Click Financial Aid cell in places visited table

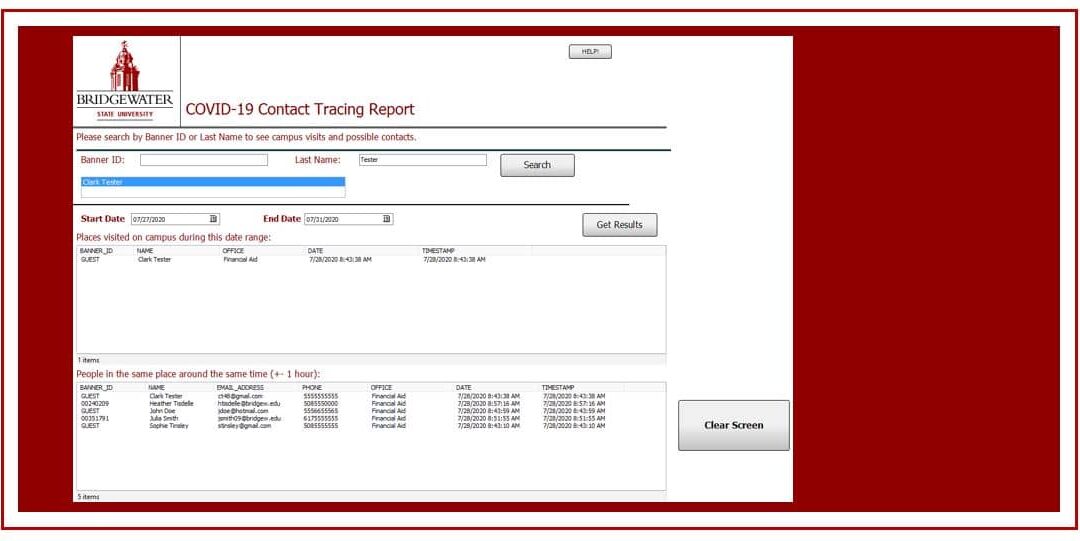click(240, 260)
